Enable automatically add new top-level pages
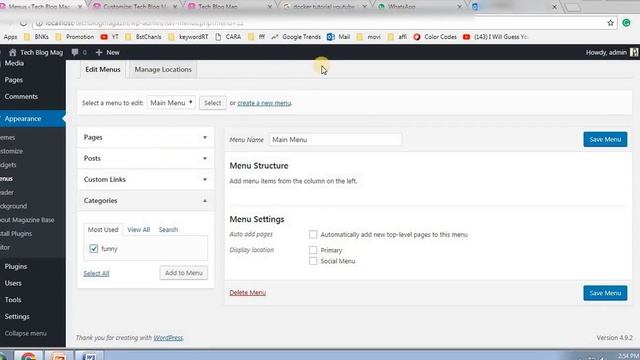Viewport: 640px width, 360px height. 313,234
